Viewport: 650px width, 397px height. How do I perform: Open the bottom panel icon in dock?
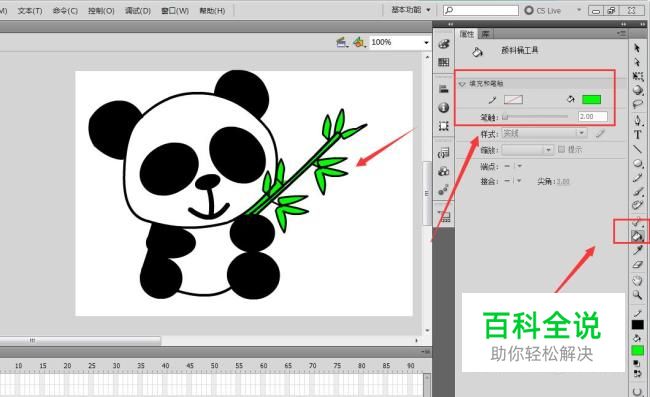[x=444, y=216]
